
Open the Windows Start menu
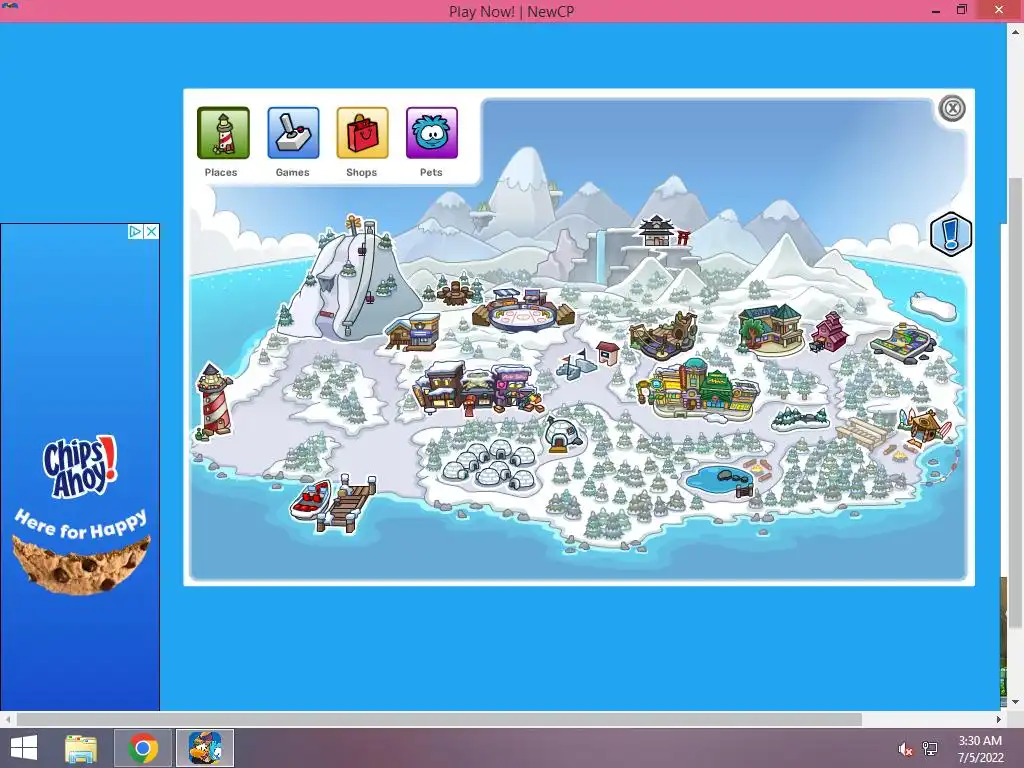tap(24, 748)
